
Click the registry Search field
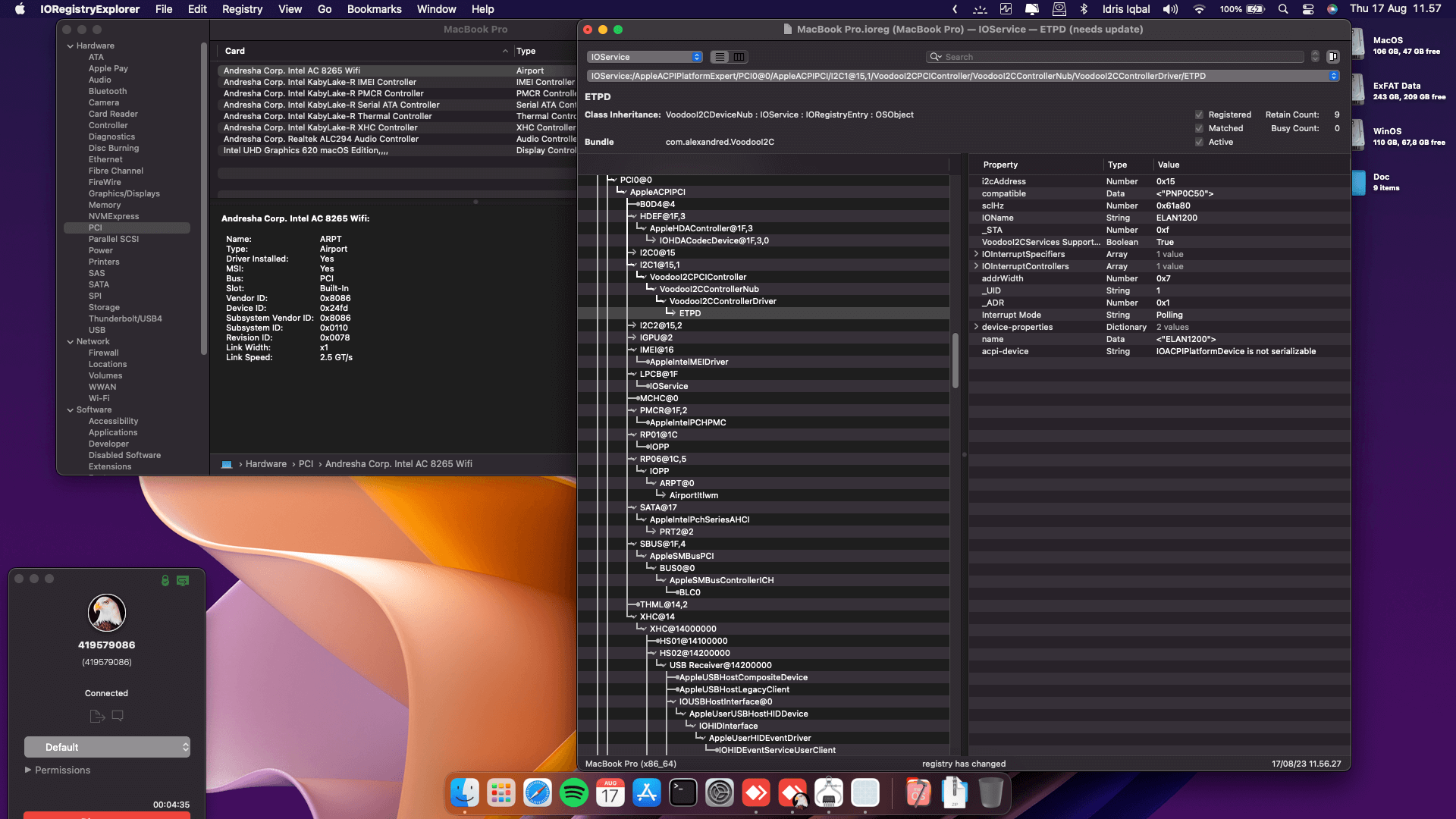tap(1117, 57)
